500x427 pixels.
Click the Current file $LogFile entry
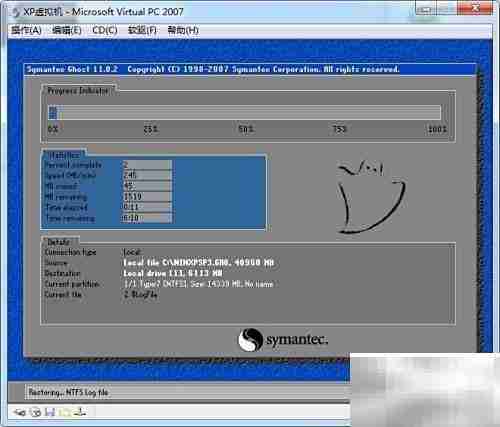point(140,295)
